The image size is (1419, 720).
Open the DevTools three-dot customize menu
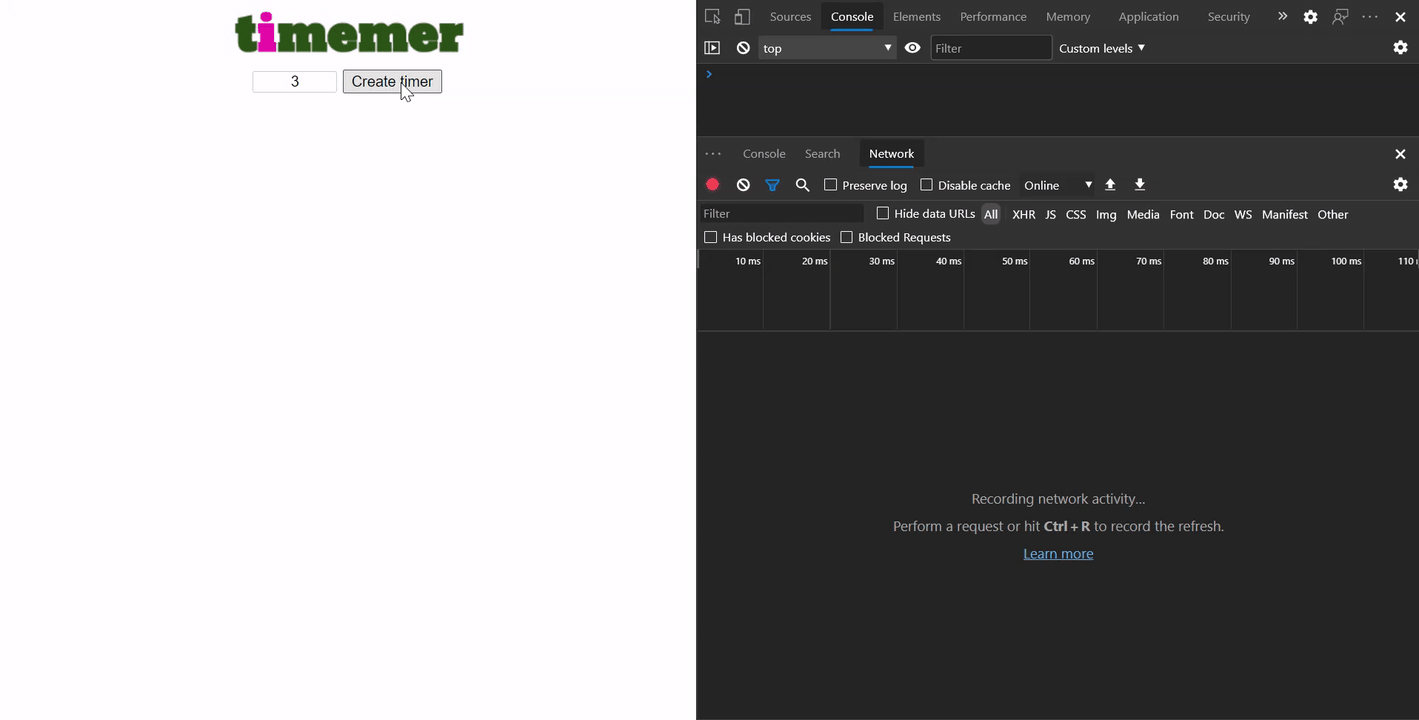click(1370, 16)
